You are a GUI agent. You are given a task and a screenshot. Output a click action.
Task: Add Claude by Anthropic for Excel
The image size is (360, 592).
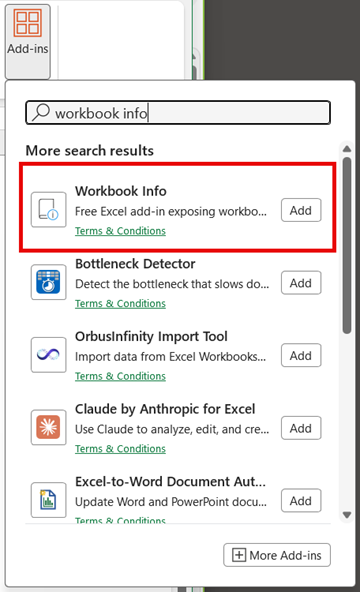(301, 428)
